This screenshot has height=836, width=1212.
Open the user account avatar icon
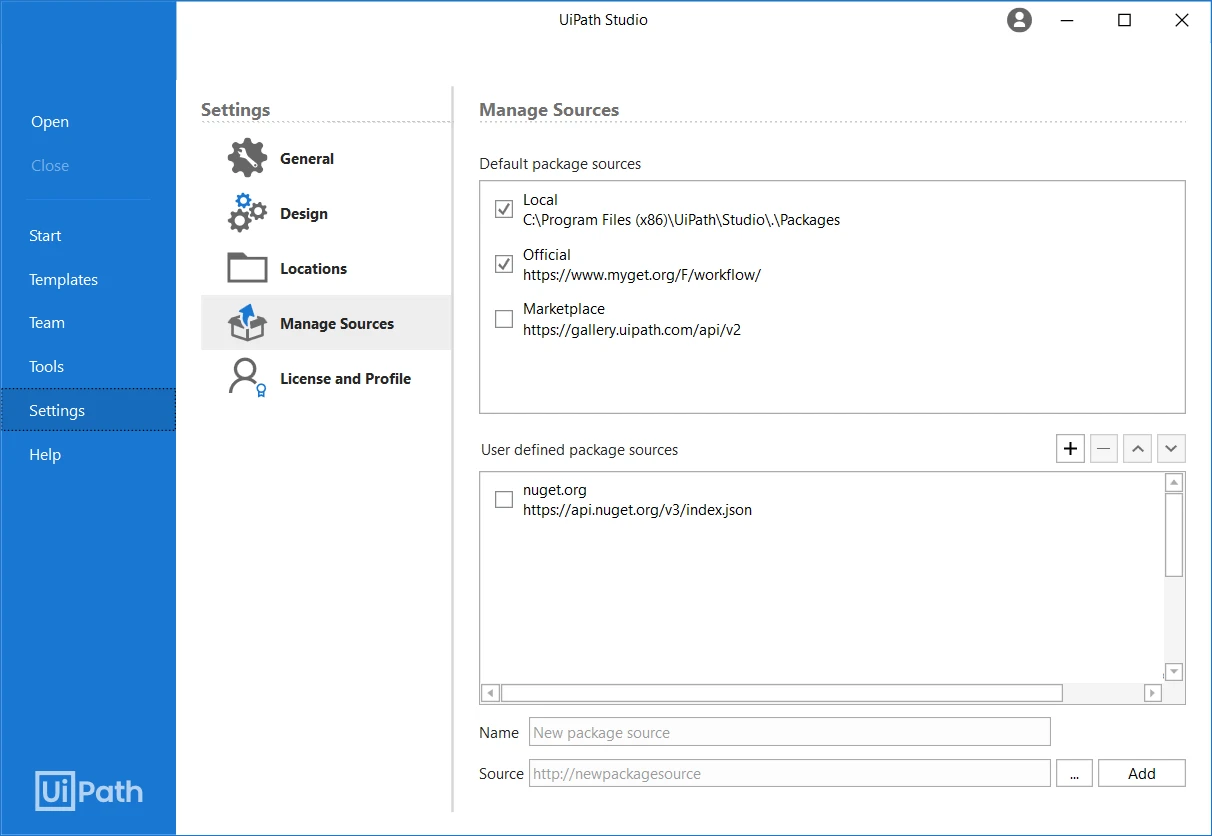(1019, 20)
